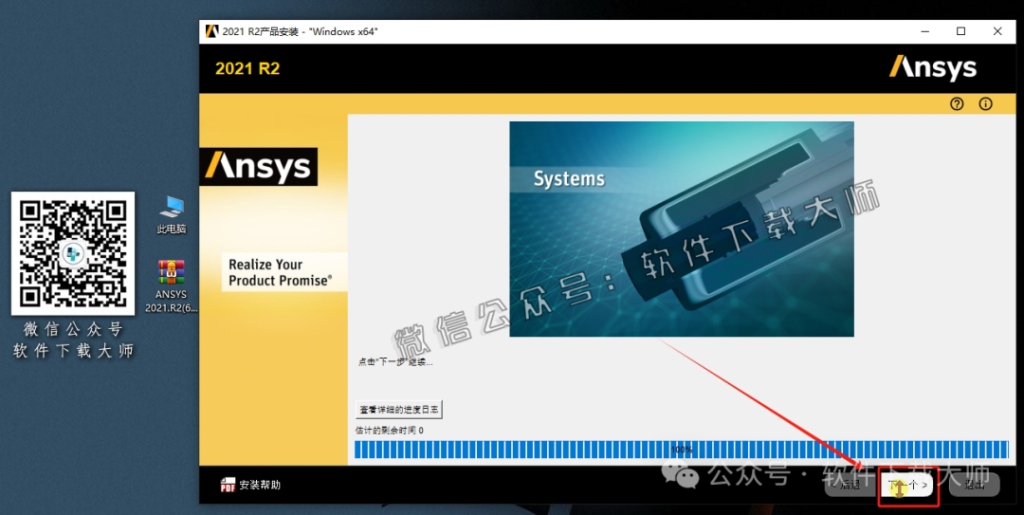
Task: Click 'Realize Your Product Promise' text
Action: (280, 273)
